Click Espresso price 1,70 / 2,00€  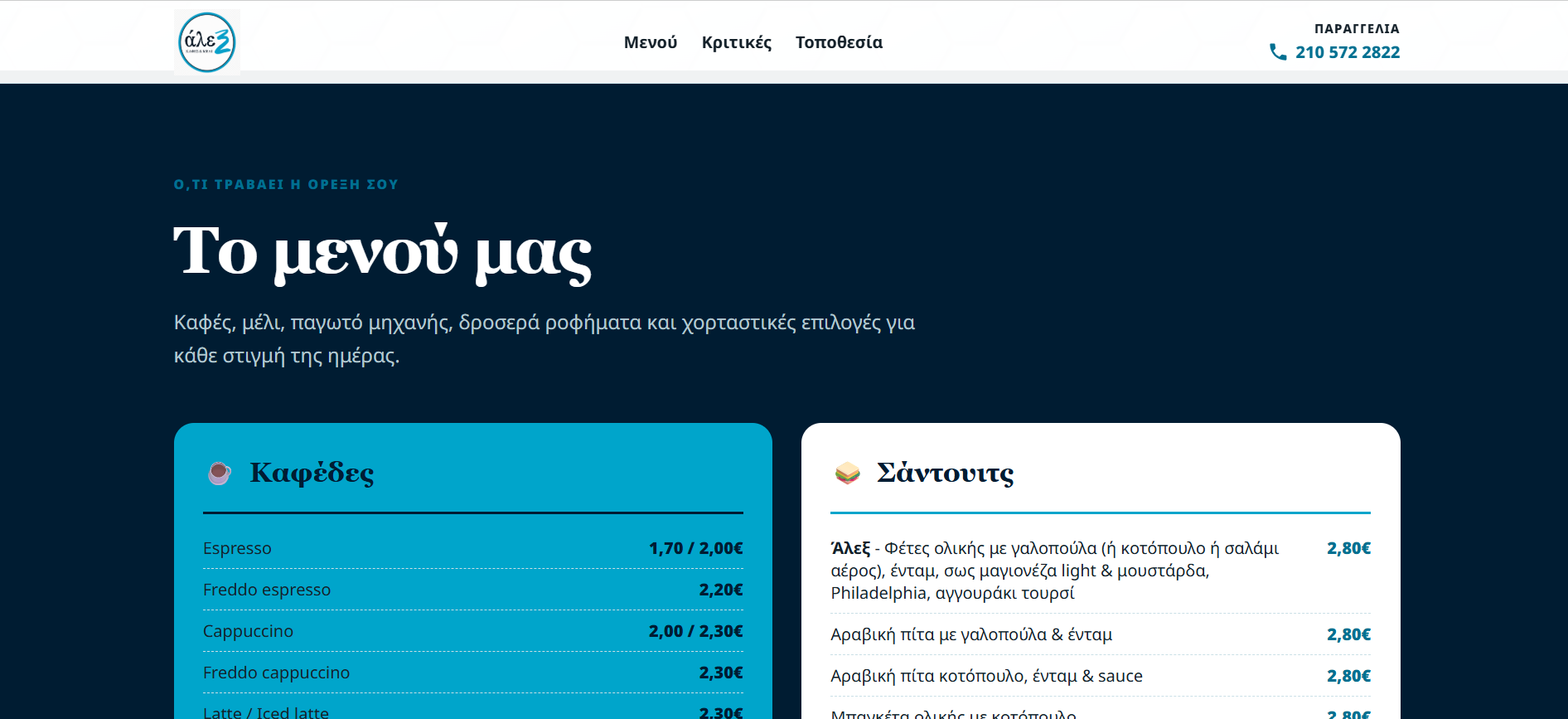click(696, 548)
